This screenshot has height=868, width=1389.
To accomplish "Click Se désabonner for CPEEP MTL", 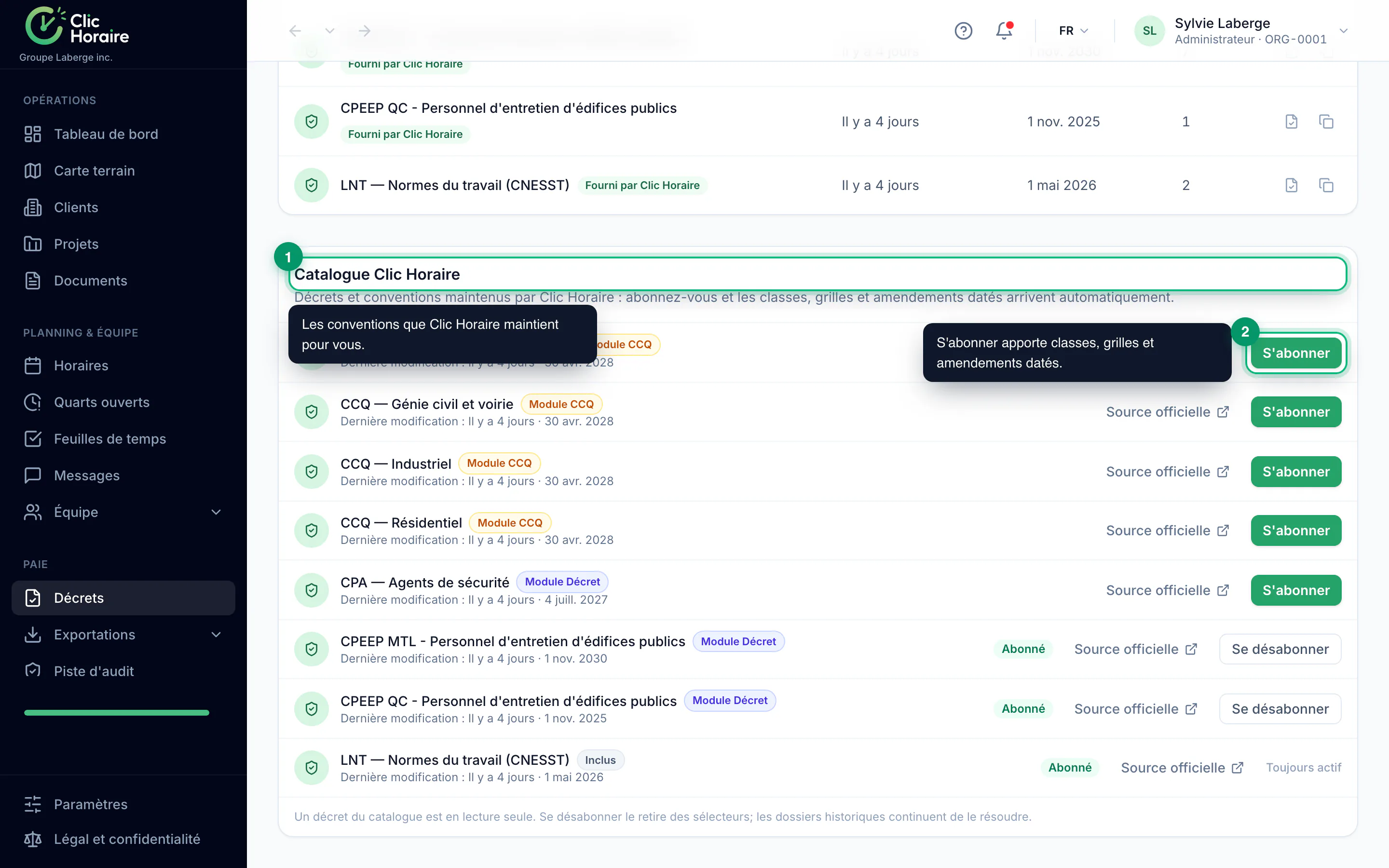I will [1280, 649].
